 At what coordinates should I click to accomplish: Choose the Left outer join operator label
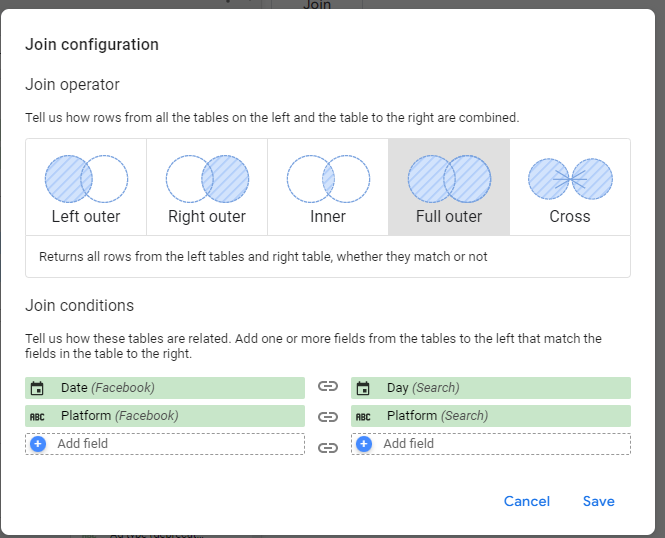86,216
